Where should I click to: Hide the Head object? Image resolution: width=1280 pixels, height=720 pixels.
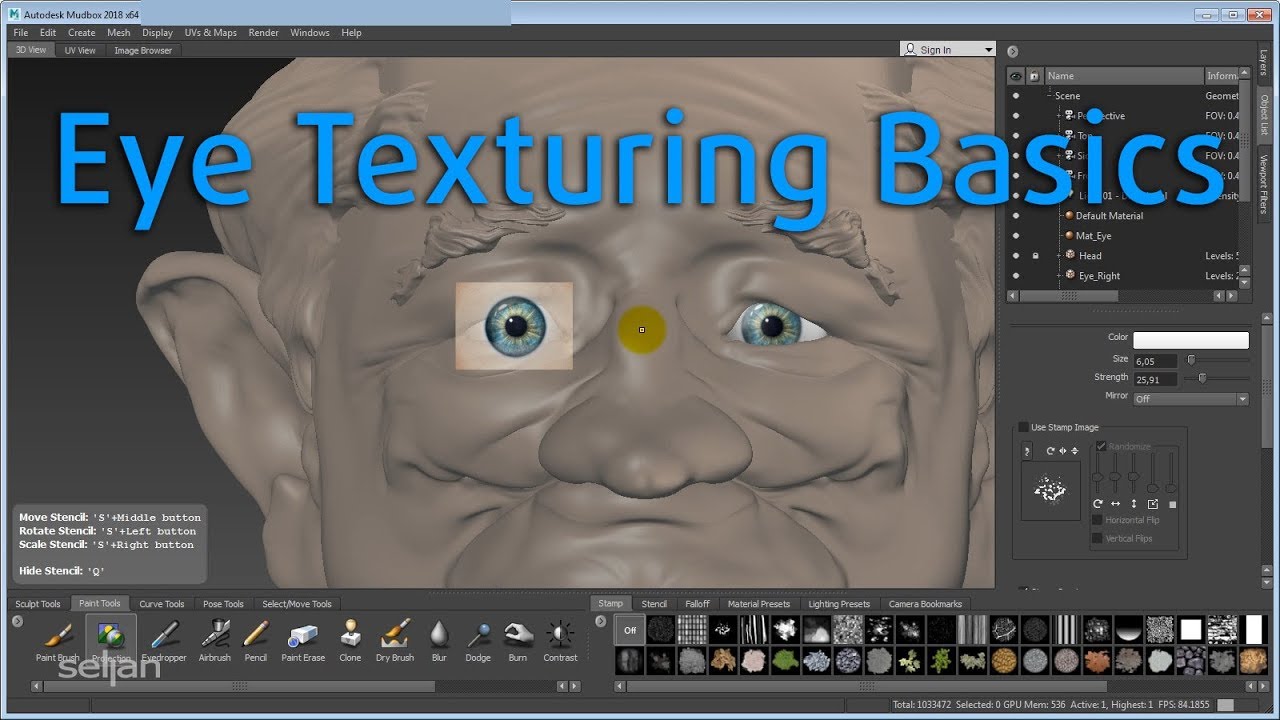[x=1016, y=256]
